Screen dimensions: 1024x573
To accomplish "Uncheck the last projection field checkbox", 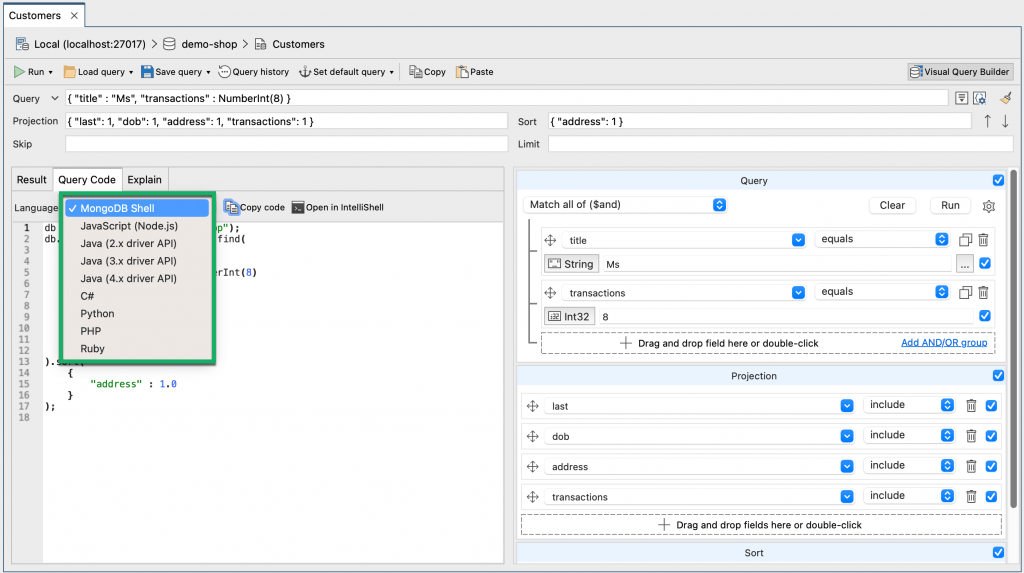I will pos(991,406).
